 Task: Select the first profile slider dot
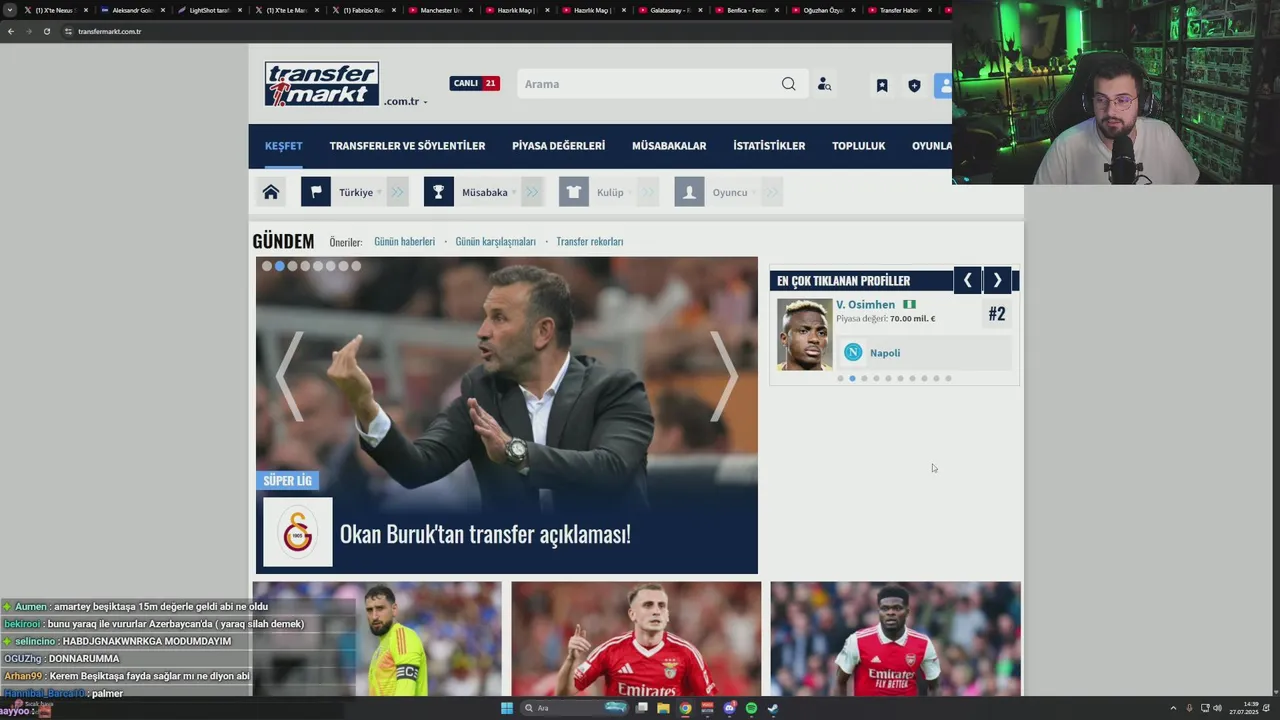840,378
